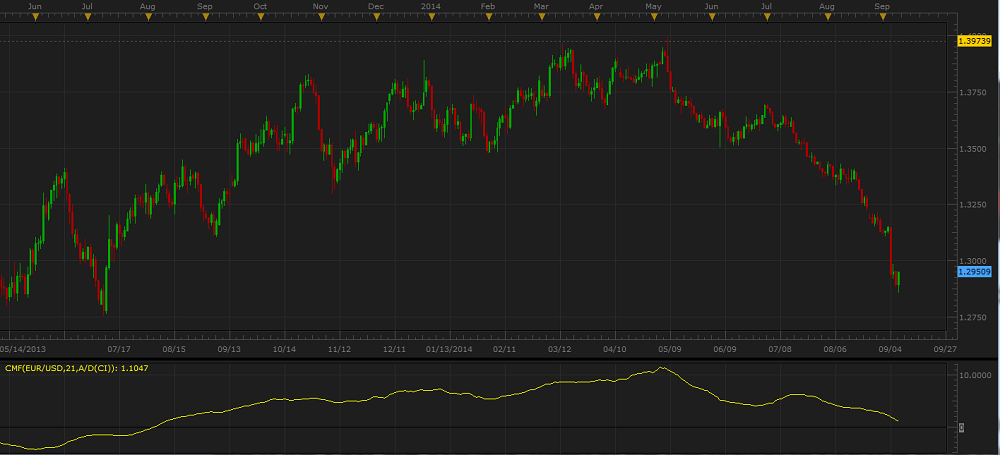Image resolution: width=1000 pixels, height=455 pixels.
Task: Click the triangle marker under Dec
Action: tap(376, 17)
